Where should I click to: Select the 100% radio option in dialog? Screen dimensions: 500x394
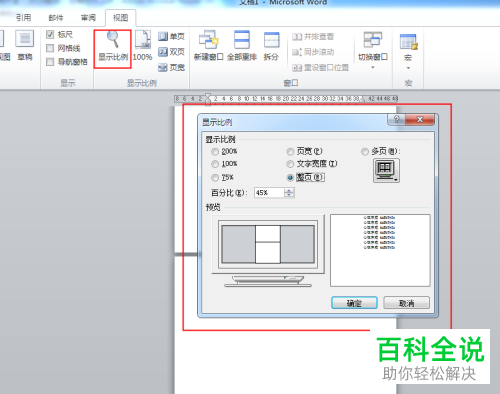click(215, 164)
